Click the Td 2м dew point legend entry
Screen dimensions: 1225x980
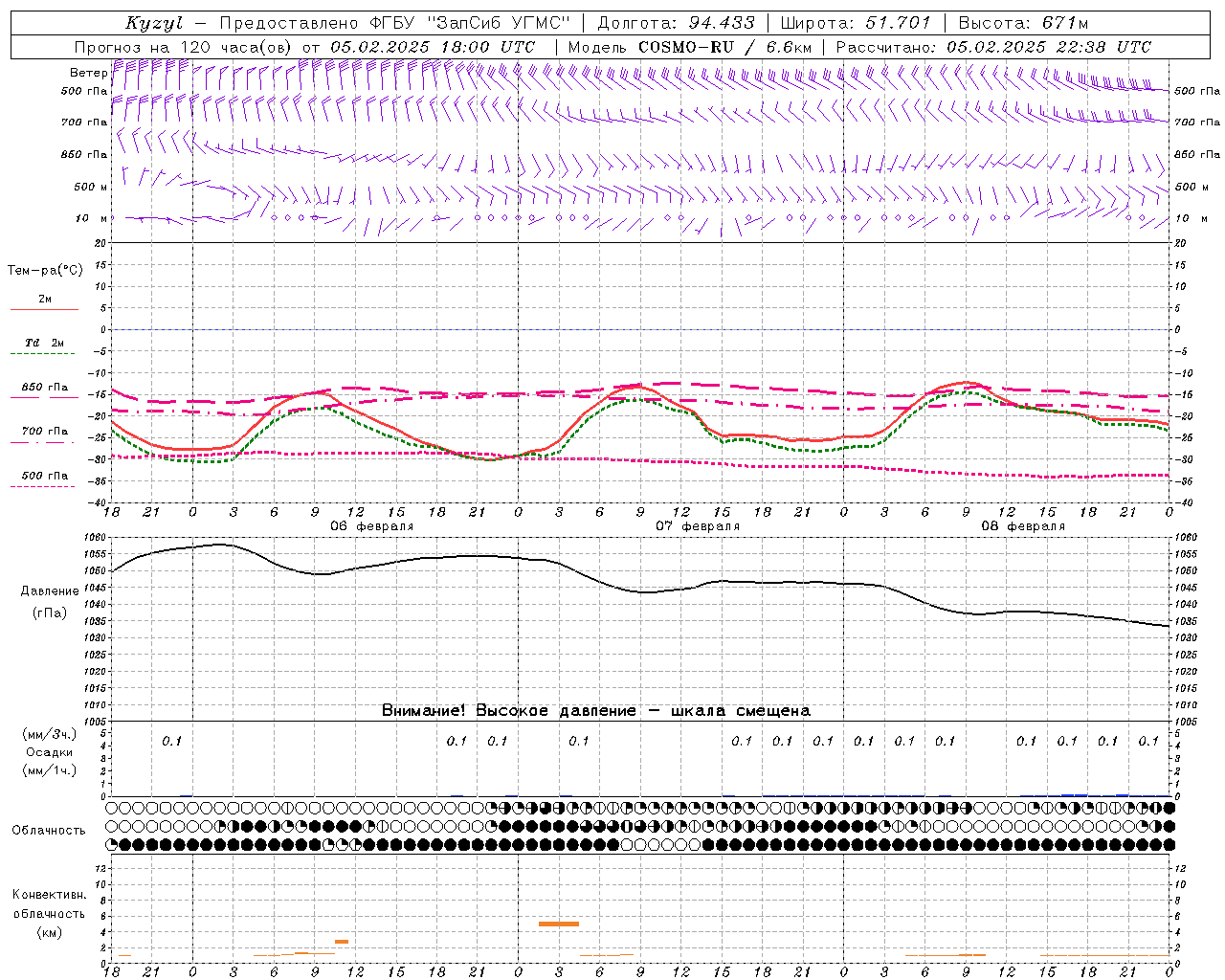coord(44,343)
